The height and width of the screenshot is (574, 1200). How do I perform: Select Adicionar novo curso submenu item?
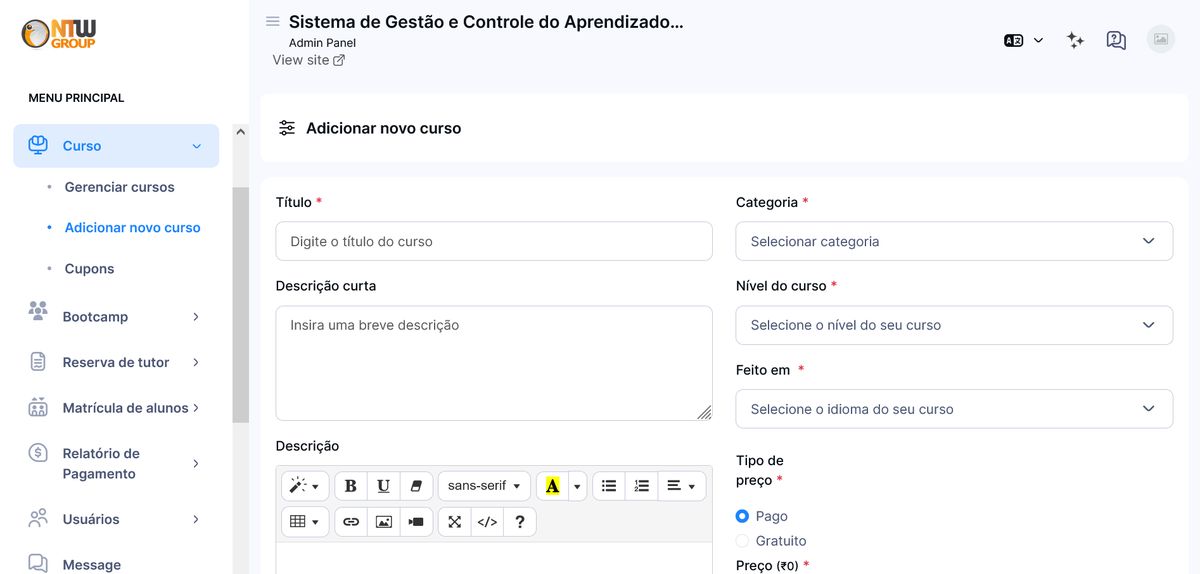(x=132, y=228)
